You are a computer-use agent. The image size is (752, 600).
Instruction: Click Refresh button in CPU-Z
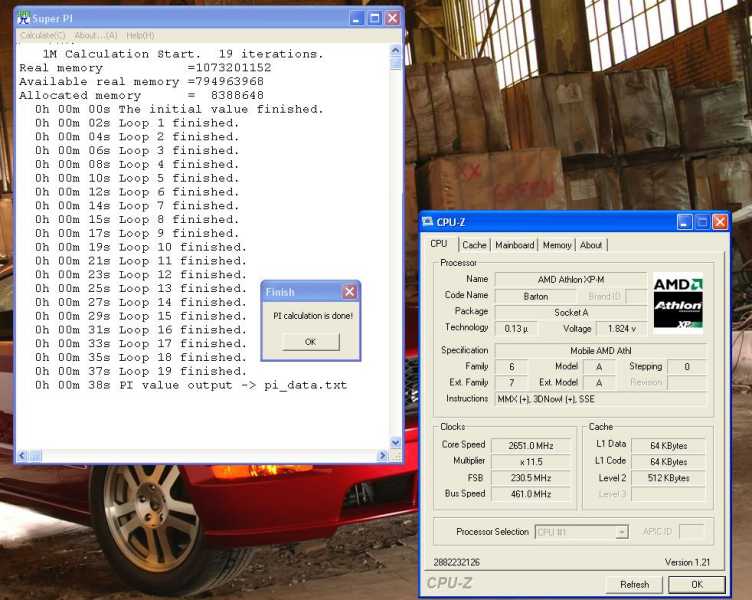(634, 585)
